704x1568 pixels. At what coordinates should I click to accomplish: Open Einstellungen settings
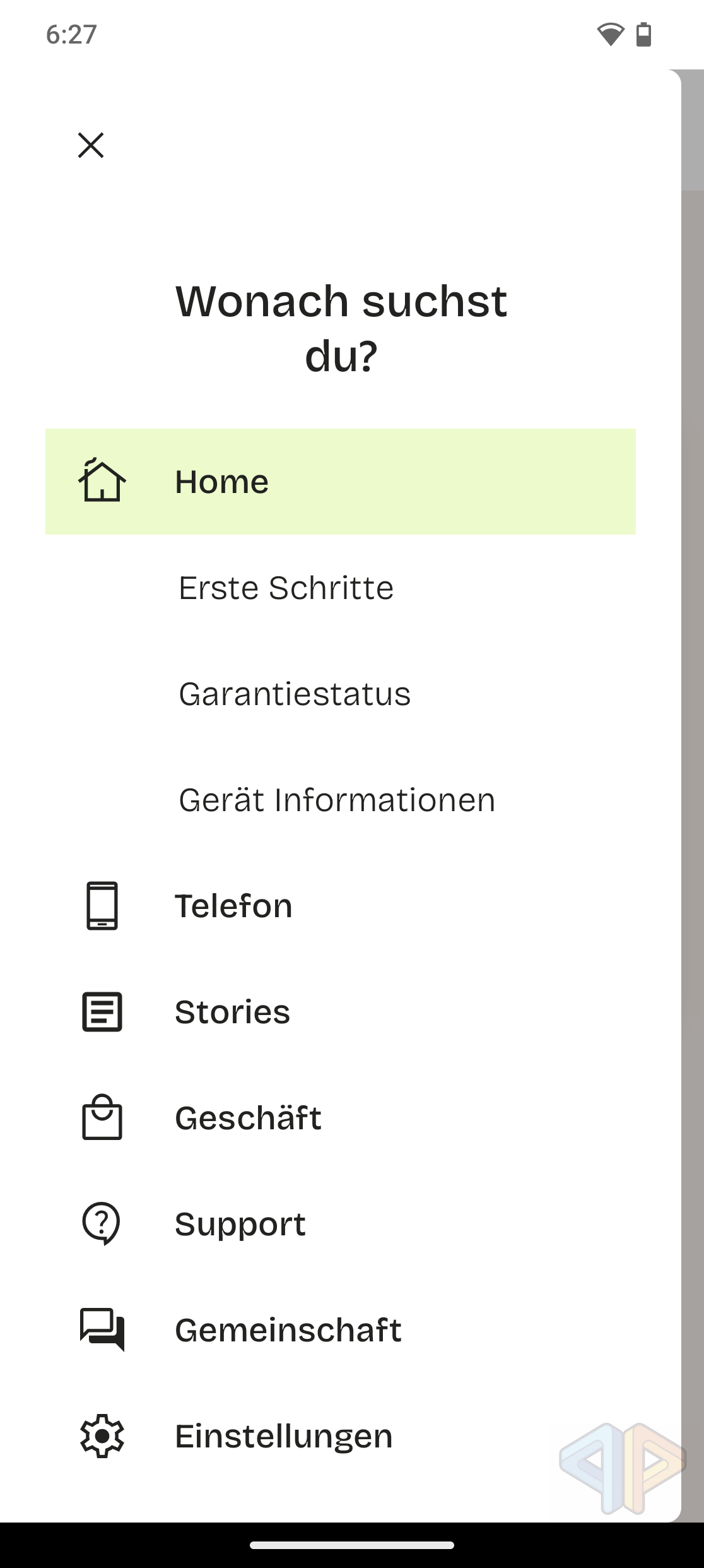click(283, 1436)
